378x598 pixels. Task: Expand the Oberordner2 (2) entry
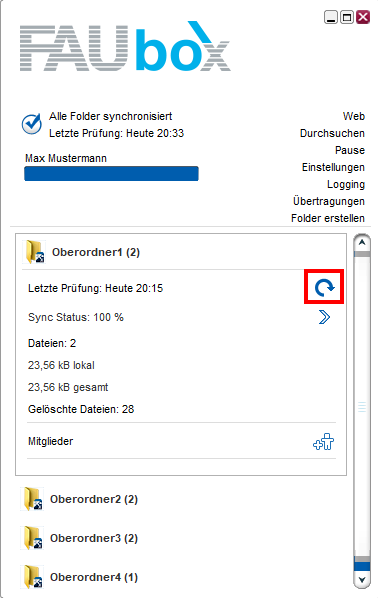[x=94, y=499]
